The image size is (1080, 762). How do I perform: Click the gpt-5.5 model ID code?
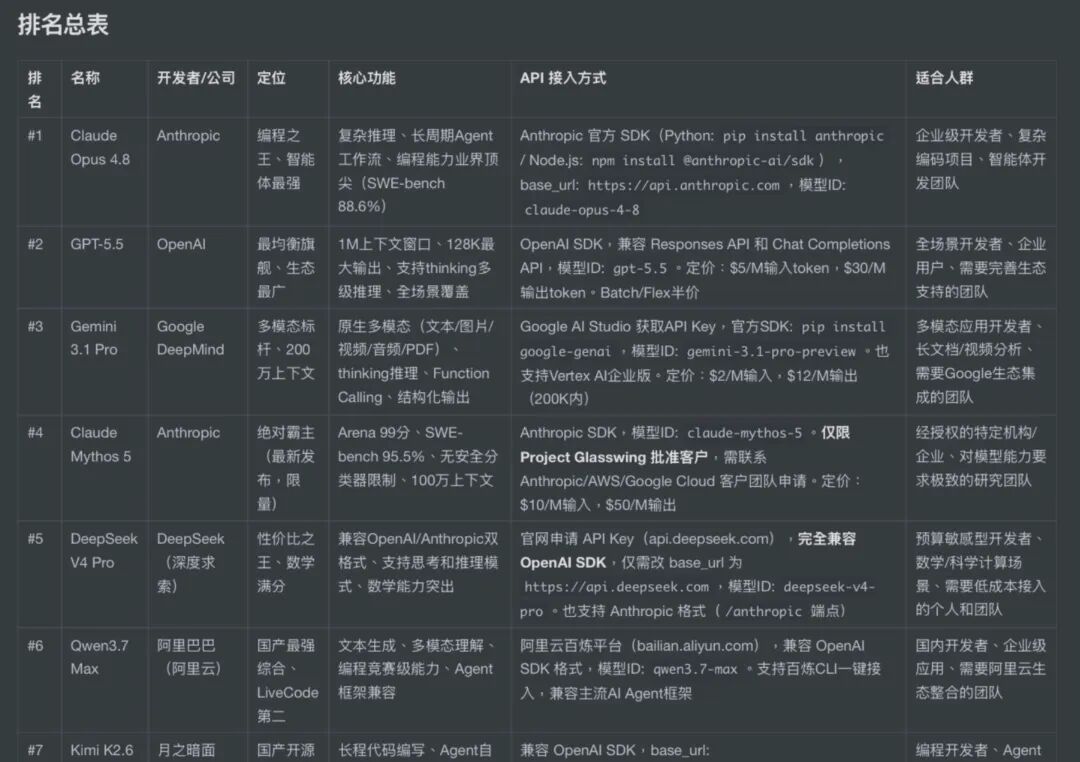[640, 269]
